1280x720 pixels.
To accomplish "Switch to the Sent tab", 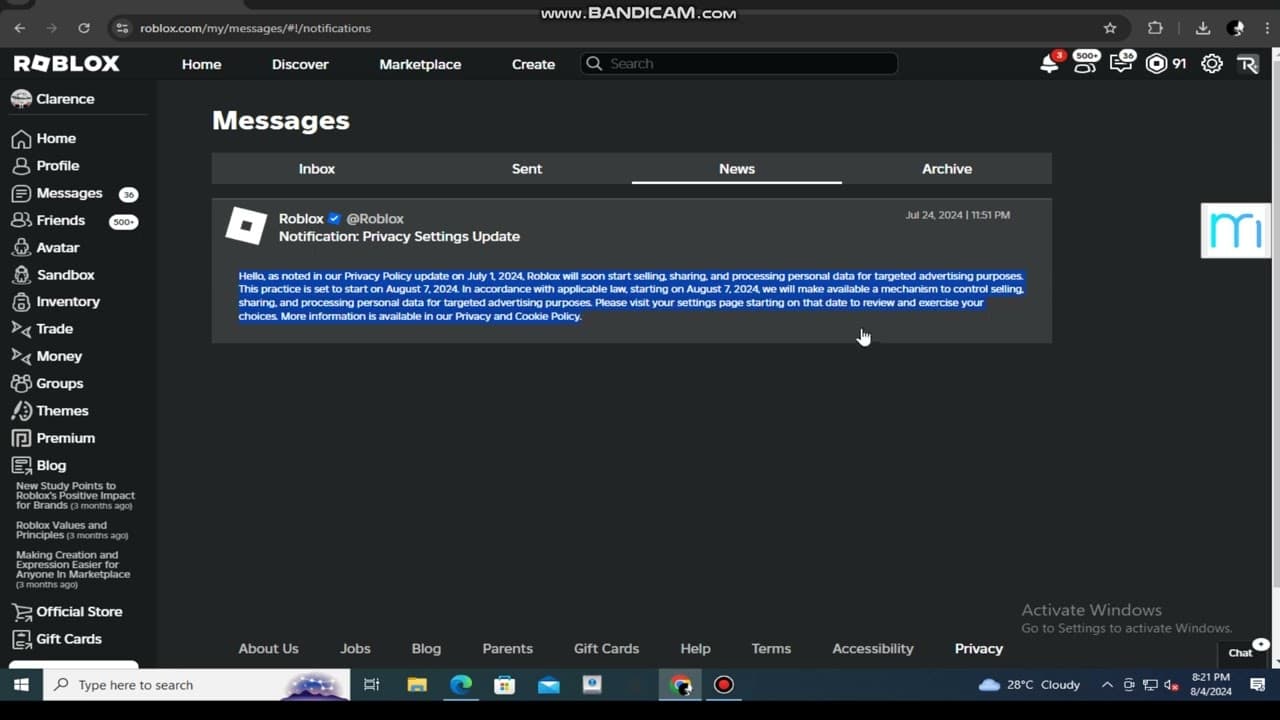I will pos(527,169).
